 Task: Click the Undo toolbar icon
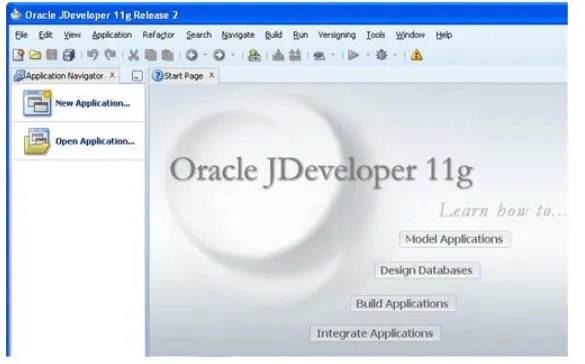(x=93, y=55)
